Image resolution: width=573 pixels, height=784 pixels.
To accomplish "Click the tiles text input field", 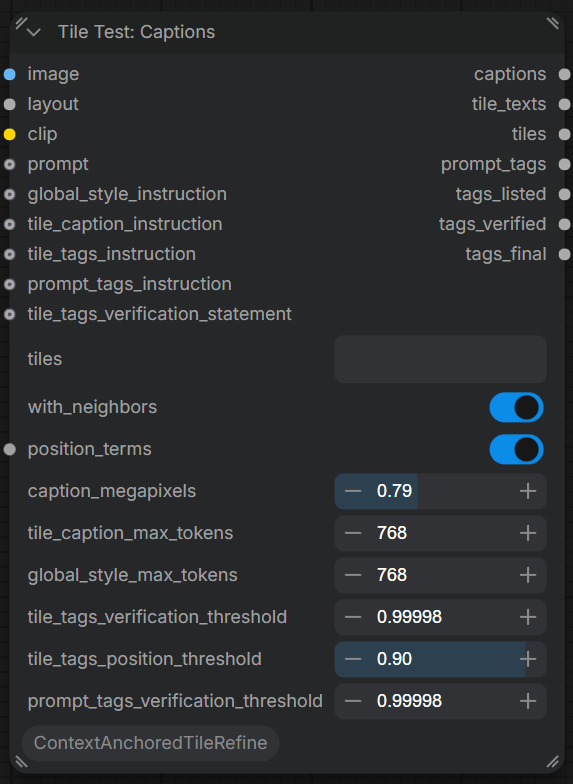I will 440,360.
